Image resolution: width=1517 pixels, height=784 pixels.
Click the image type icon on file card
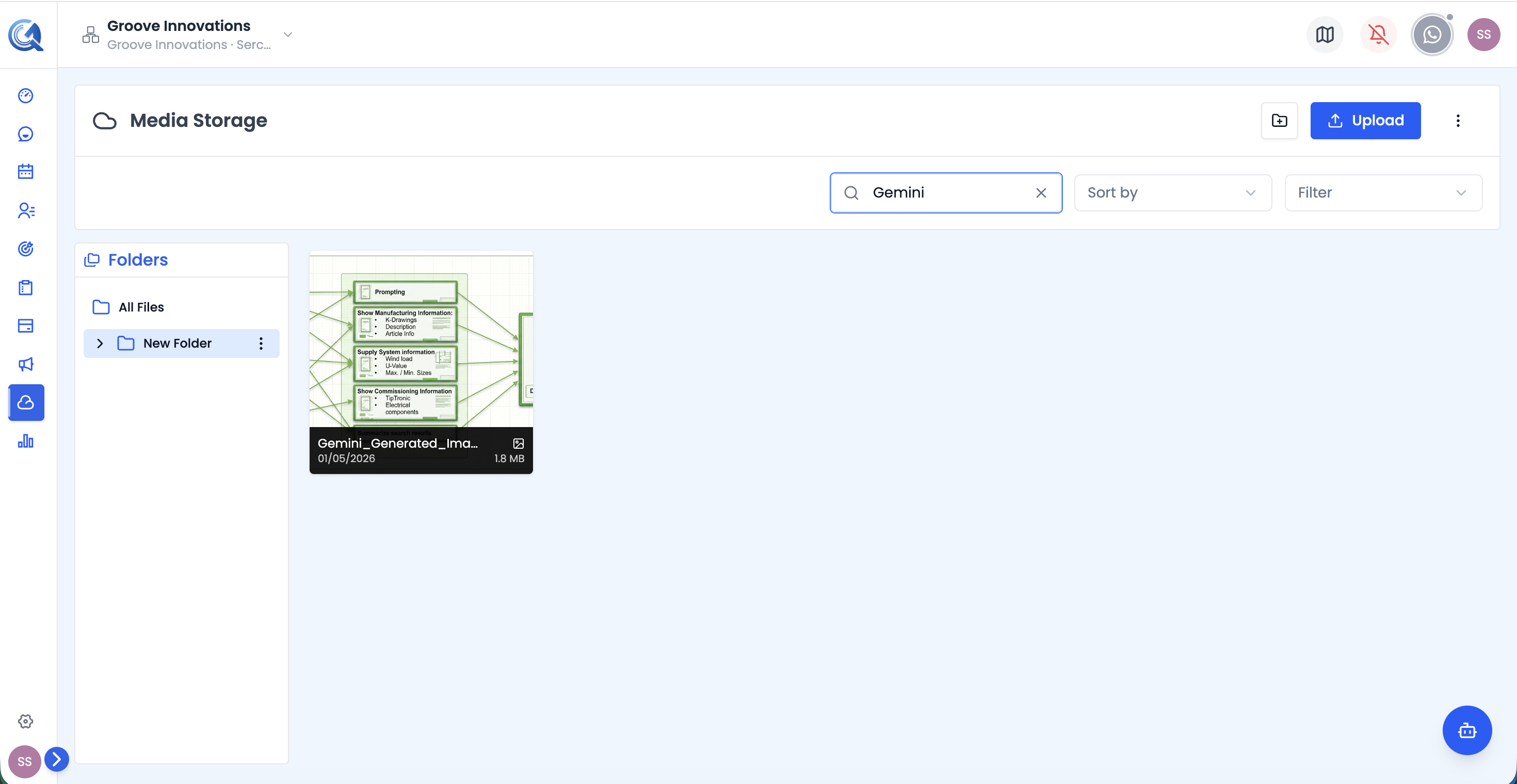tap(518, 443)
